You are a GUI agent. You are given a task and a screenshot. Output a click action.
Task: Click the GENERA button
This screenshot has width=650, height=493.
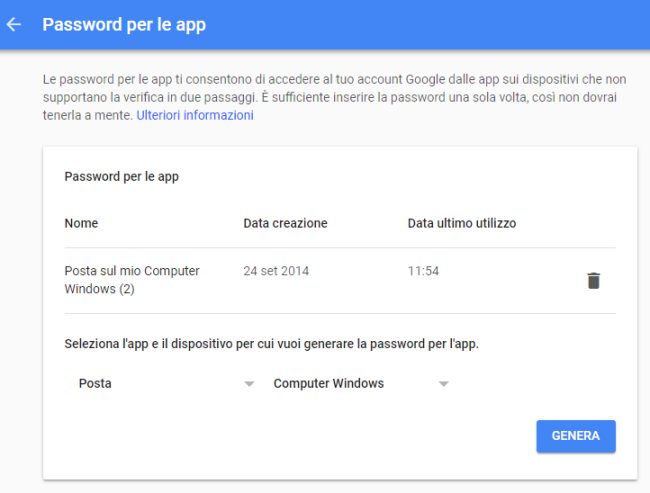click(x=576, y=436)
